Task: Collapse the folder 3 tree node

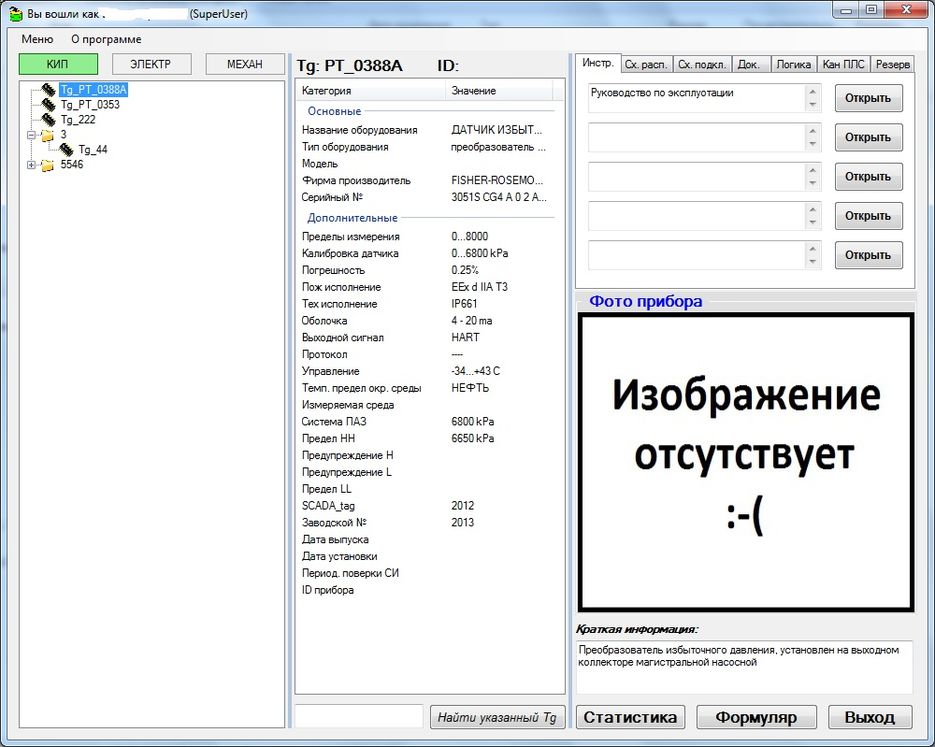Action: [31, 135]
